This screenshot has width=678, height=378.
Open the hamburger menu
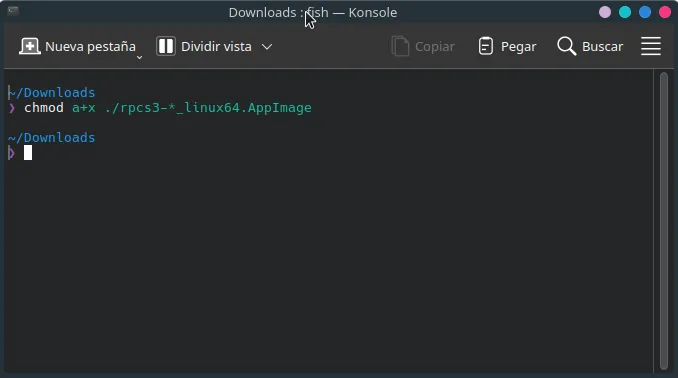651,46
